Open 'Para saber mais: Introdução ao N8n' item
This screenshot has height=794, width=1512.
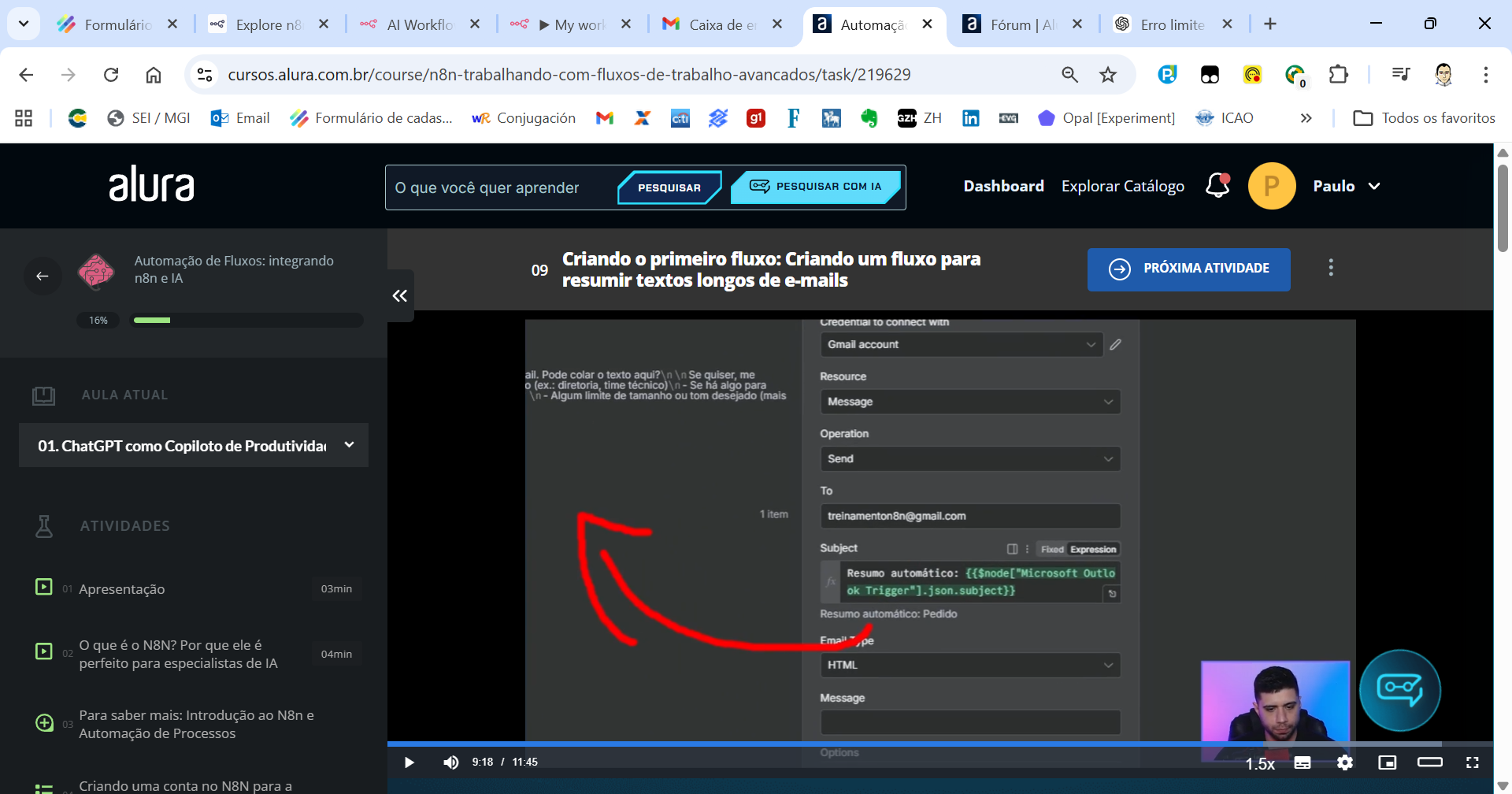[x=196, y=723]
